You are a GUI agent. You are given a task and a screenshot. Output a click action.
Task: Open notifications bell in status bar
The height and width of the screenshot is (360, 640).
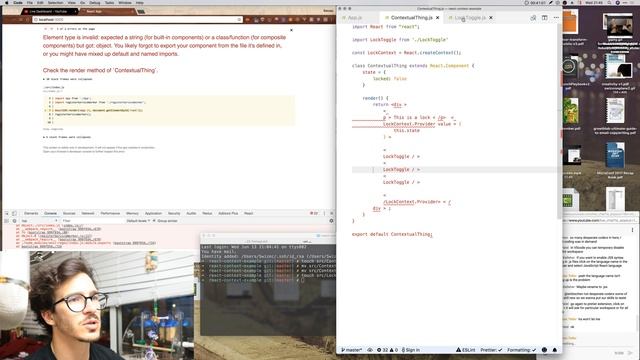tap(555, 350)
